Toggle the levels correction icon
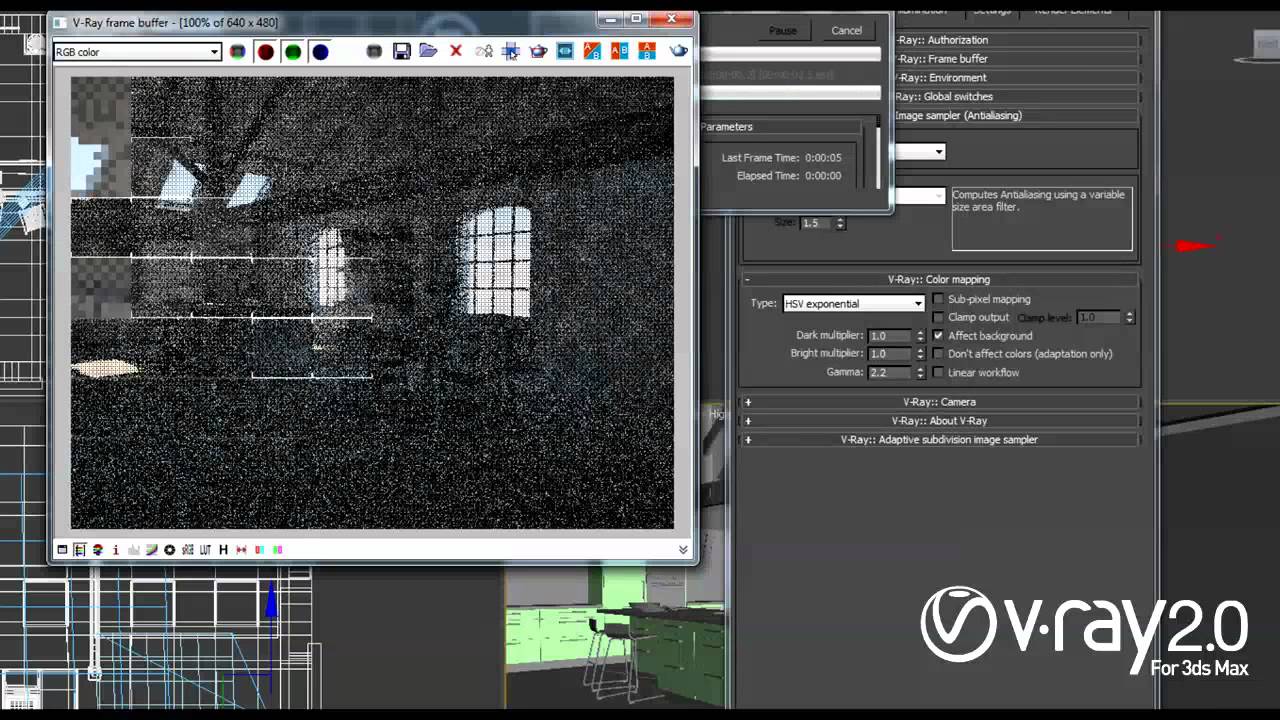Screen dimensions: 1280x720 134,550
